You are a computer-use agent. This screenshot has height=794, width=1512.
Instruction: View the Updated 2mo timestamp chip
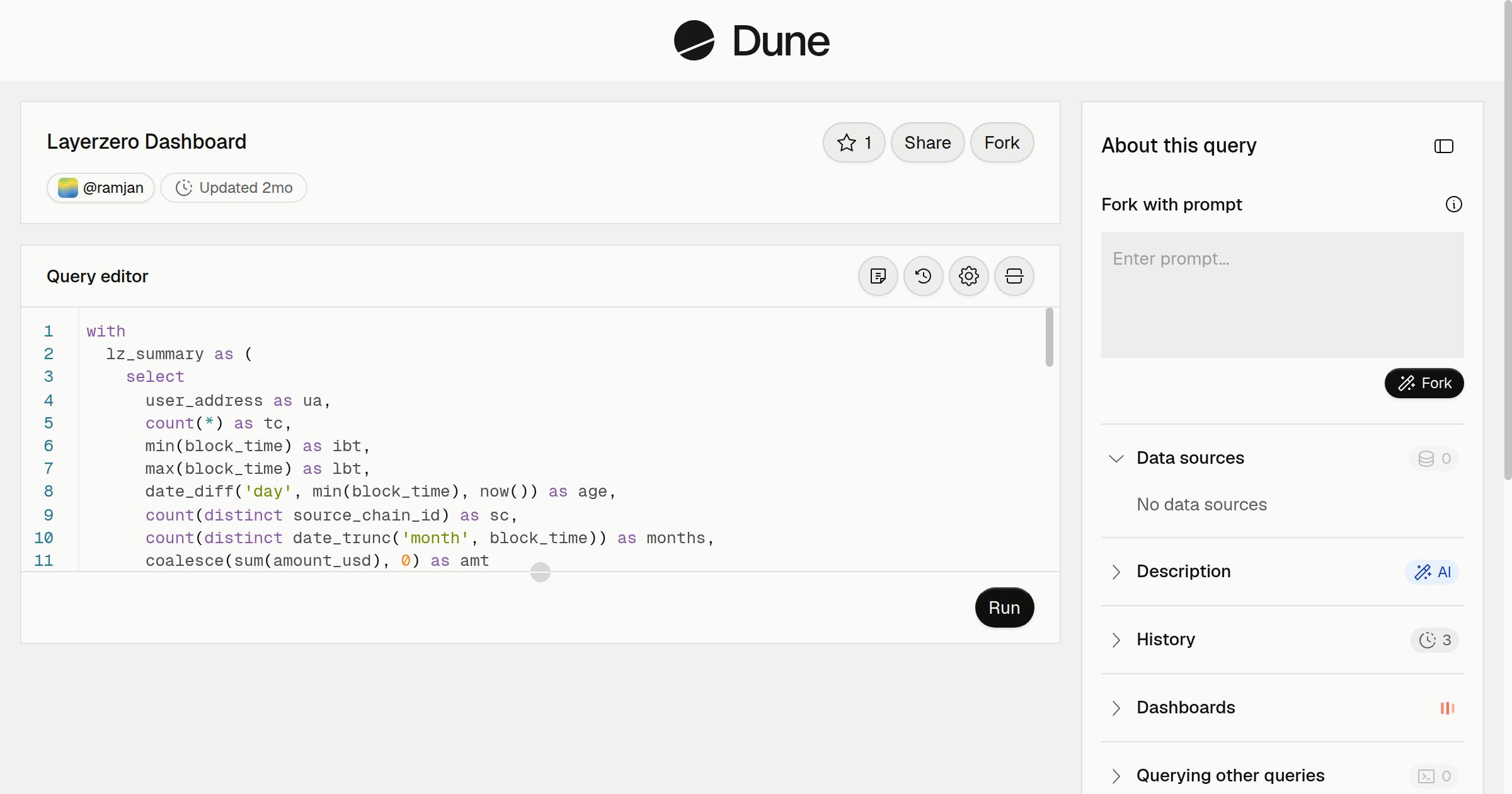click(x=234, y=188)
